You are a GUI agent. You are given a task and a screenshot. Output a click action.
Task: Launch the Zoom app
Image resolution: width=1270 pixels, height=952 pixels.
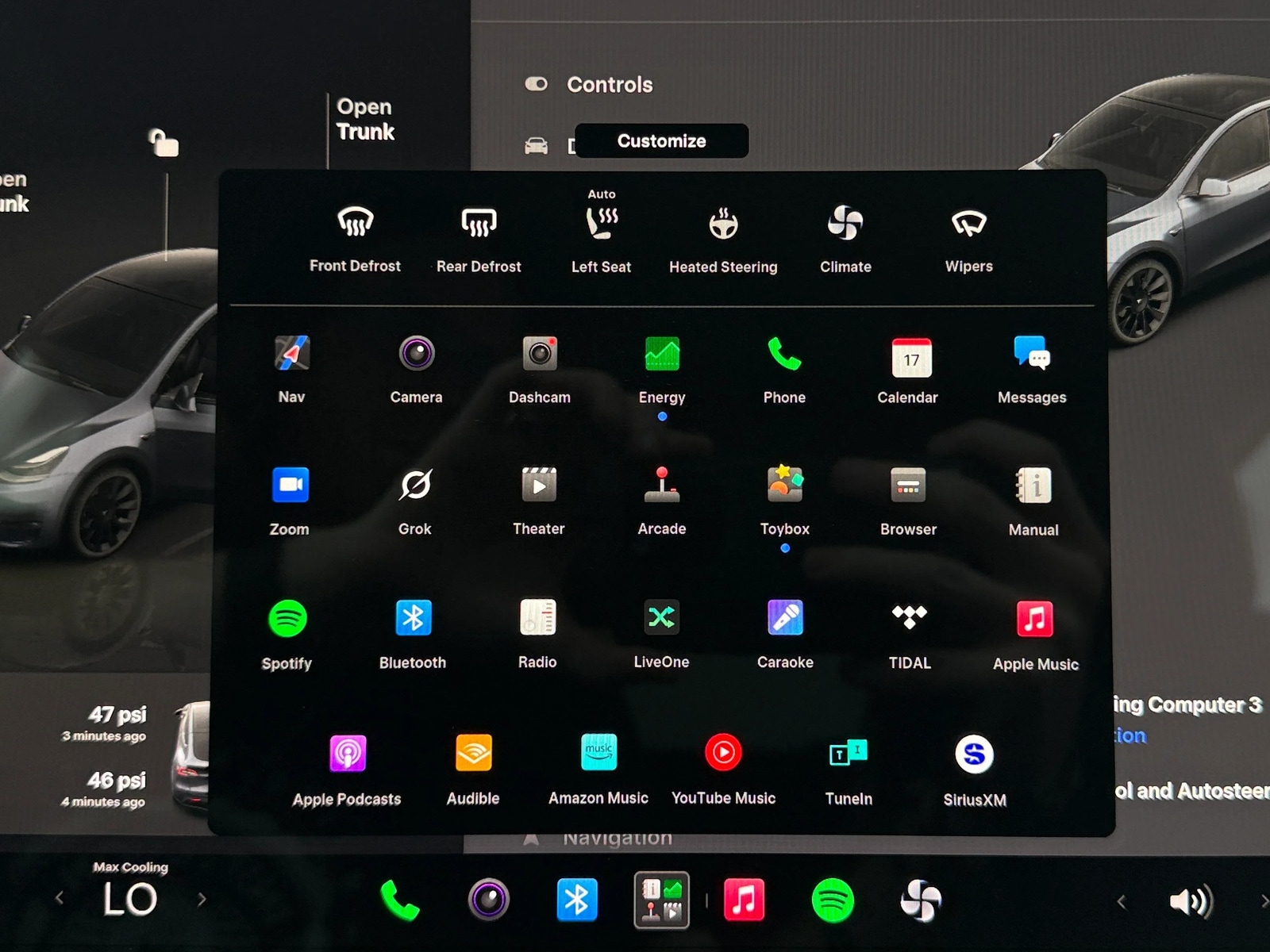pyautogui.click(x=290, y=501)
